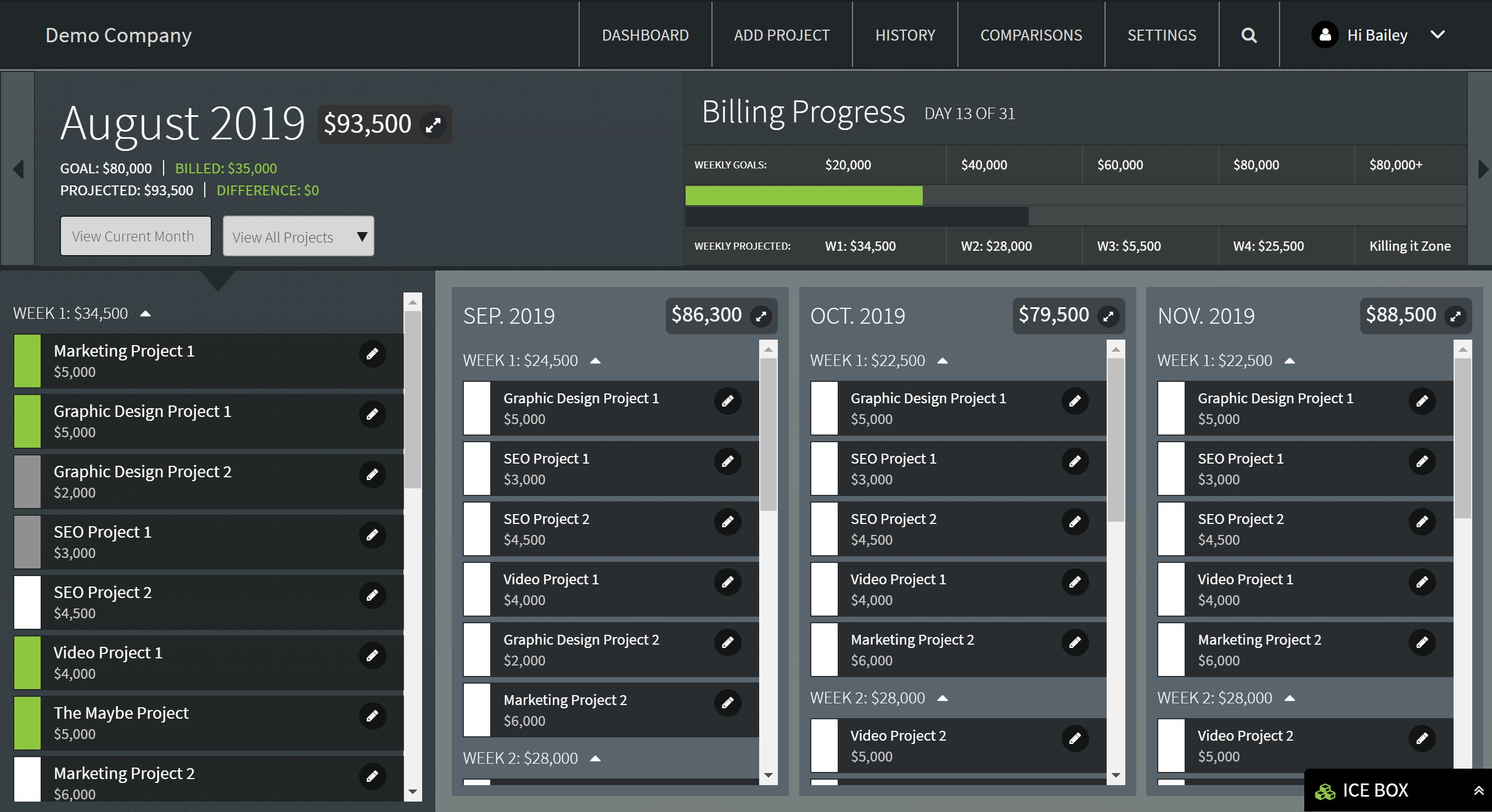Edit Marketing Project 2 in NOV. 2019

(x=1421, y=642)
